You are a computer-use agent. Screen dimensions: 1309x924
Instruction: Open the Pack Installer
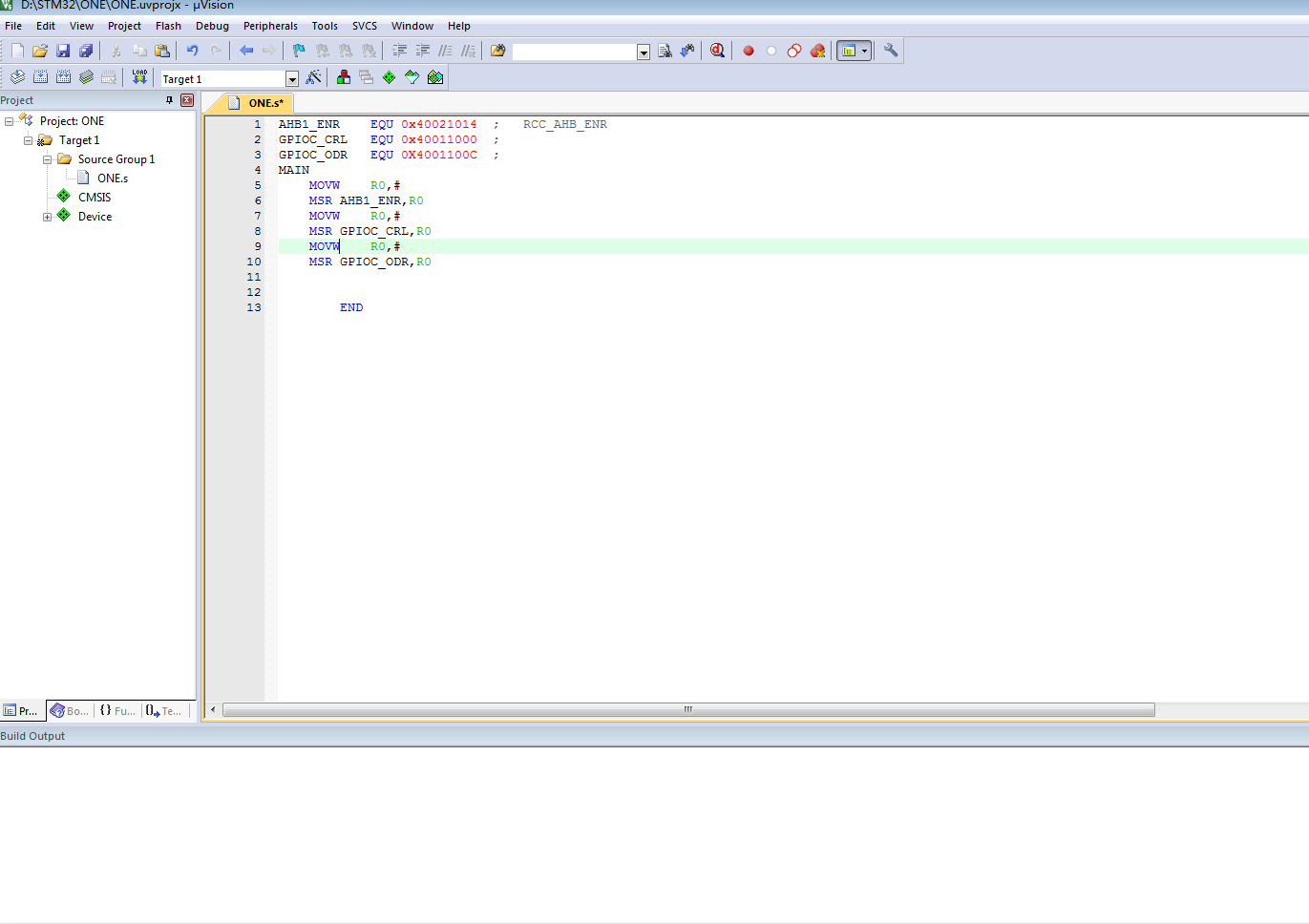pos(435,77)
